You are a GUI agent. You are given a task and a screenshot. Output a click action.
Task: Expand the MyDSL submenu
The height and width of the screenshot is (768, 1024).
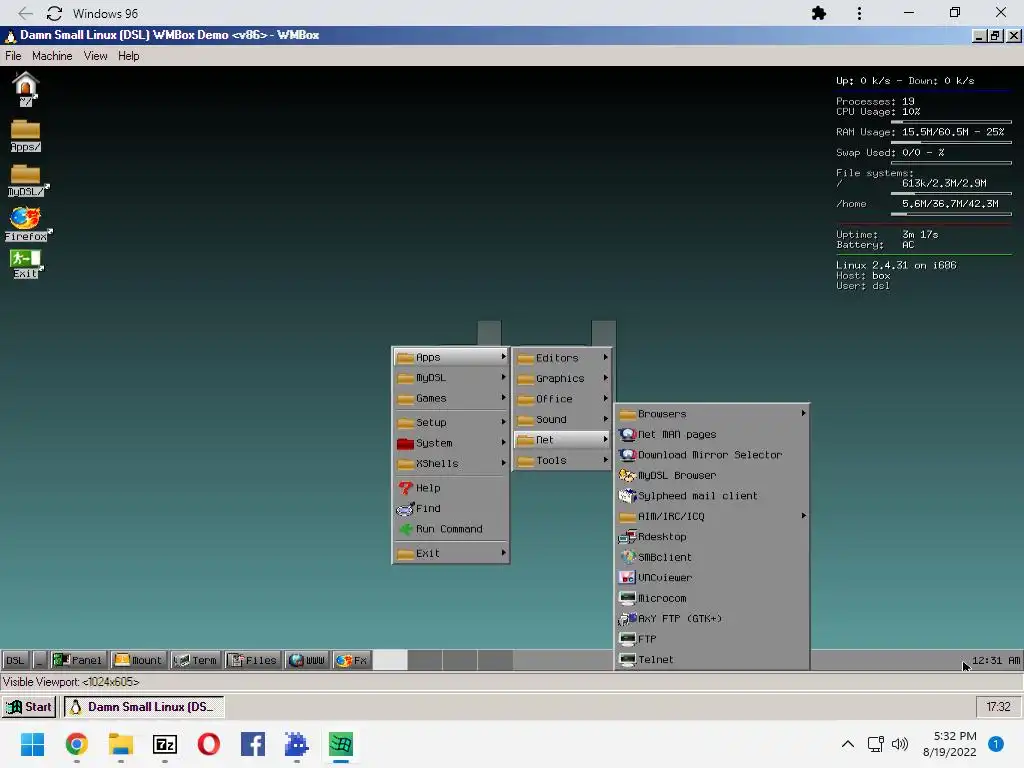click(x=451, y=377)
